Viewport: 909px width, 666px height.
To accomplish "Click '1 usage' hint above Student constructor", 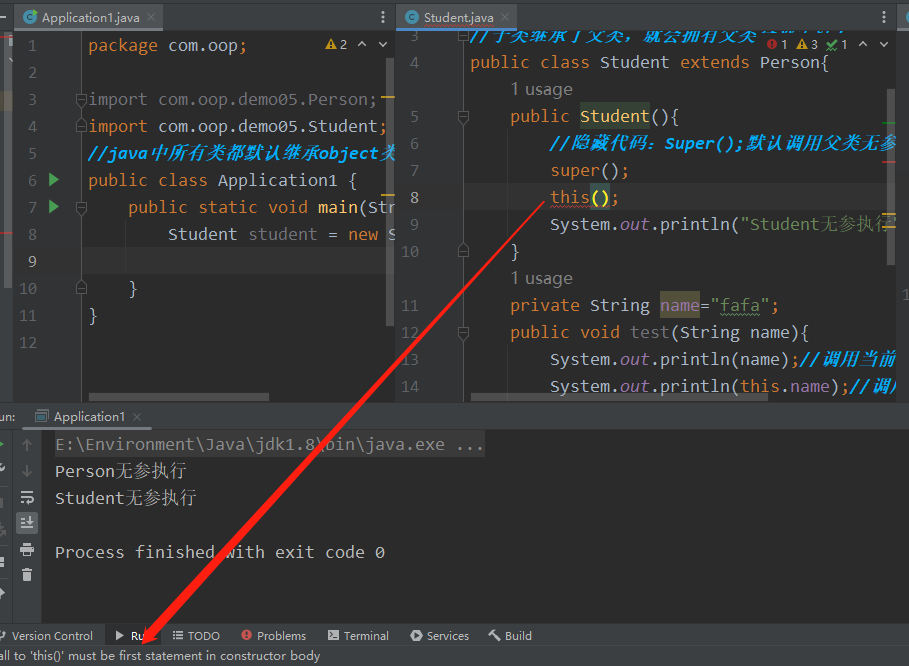I will [541, 89].
